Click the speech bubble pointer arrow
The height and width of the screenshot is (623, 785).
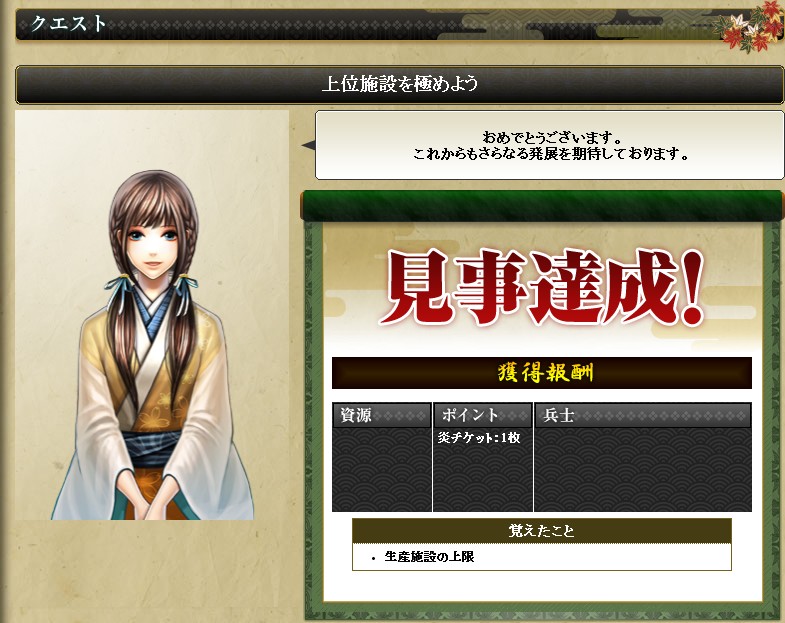tap(308, 145)
